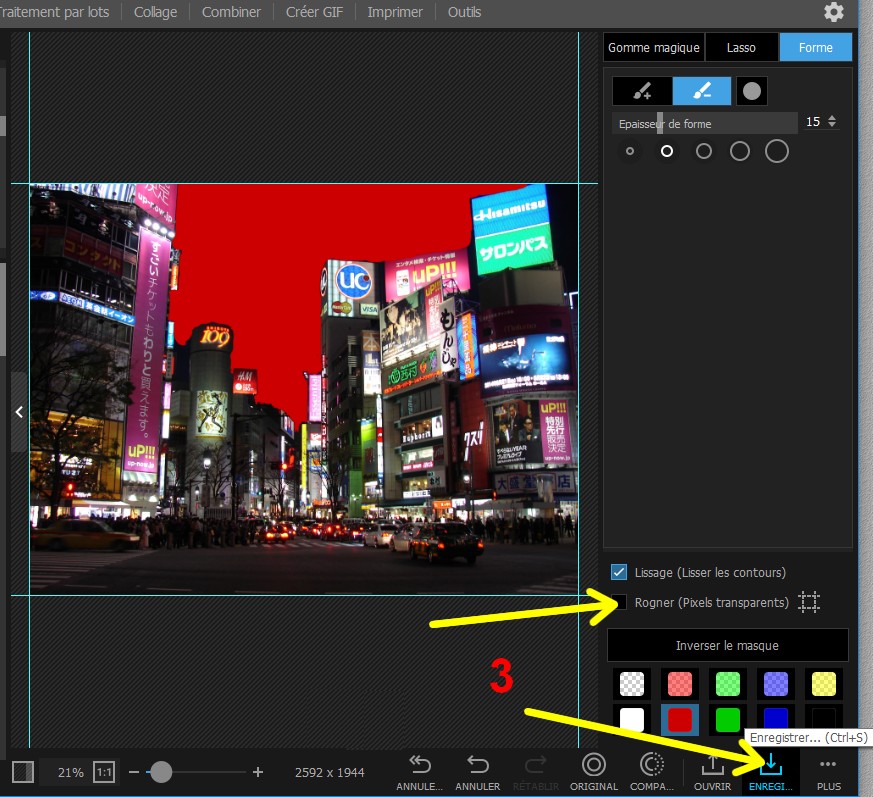This screenshot has width=873, height=797.
Task: Click the ANNULER undo icon
Action: click(478, 772)
